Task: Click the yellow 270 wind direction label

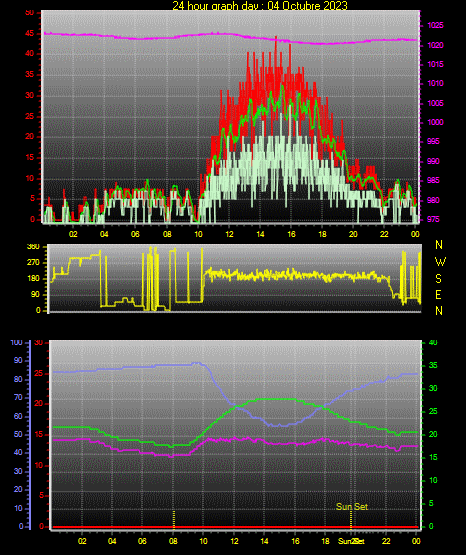Action: (x=34, y=263)
